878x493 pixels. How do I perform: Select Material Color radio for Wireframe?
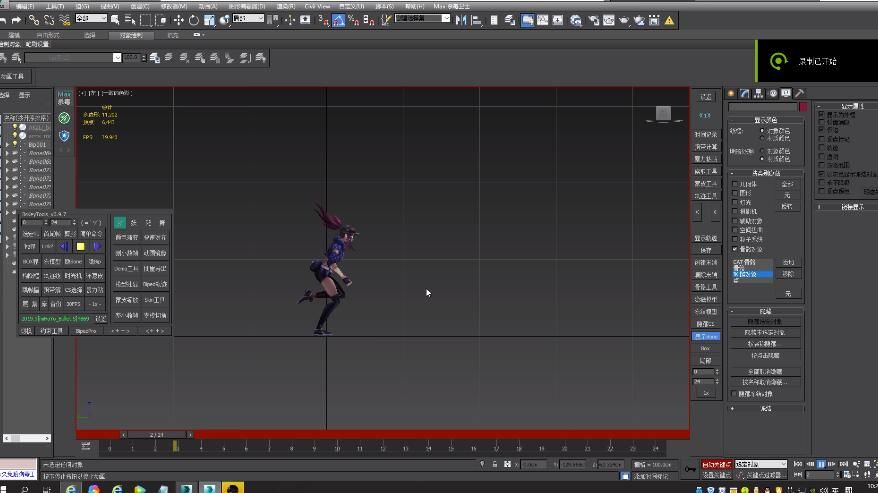pyautogui.click(x=762, y=138)
